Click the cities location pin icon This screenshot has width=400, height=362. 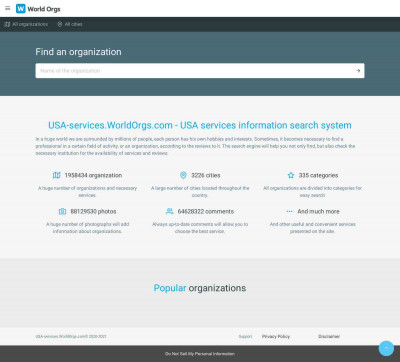point(183,175)
